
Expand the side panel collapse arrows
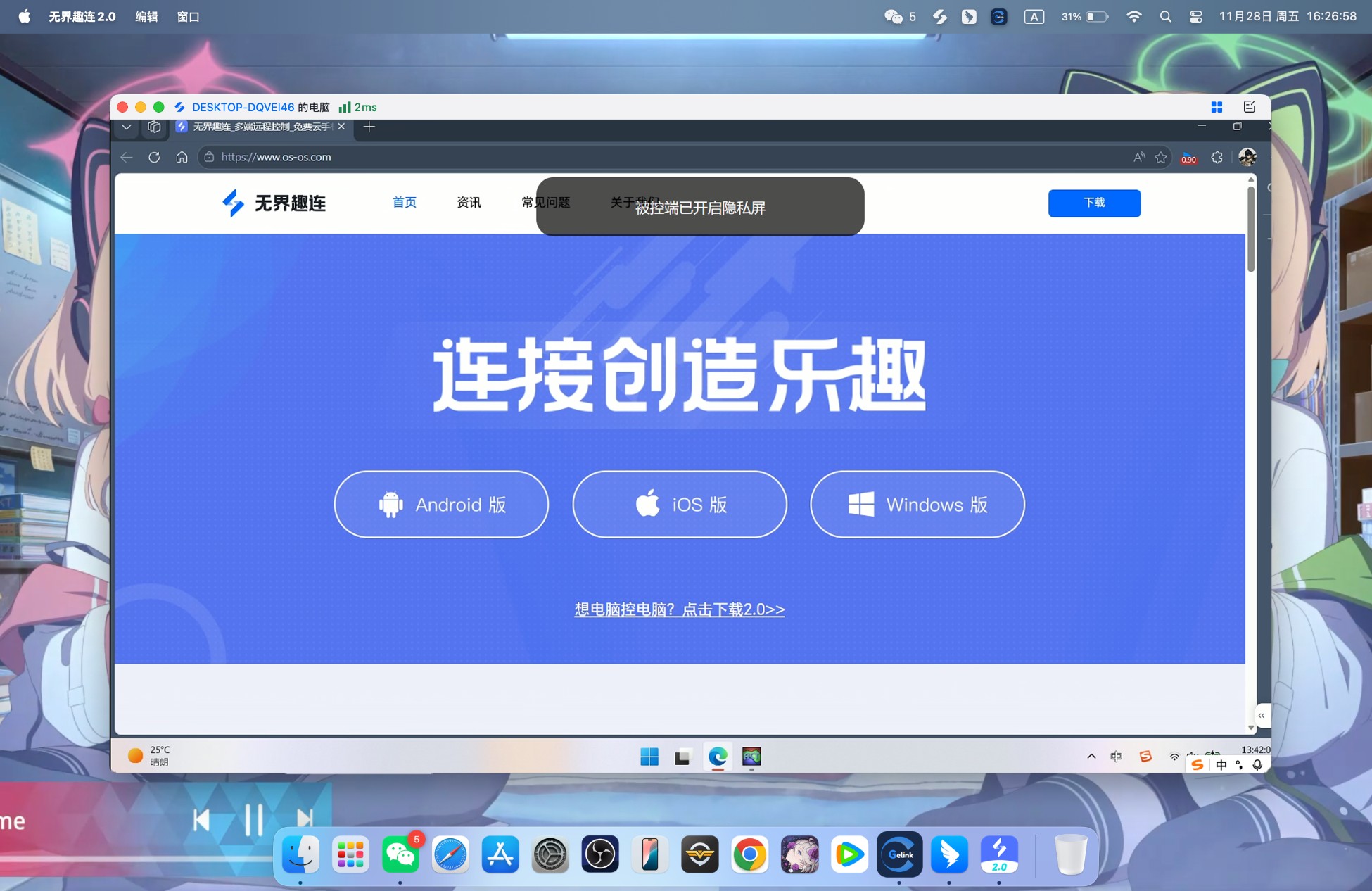pyautogui.click(x=1262, y=716)
